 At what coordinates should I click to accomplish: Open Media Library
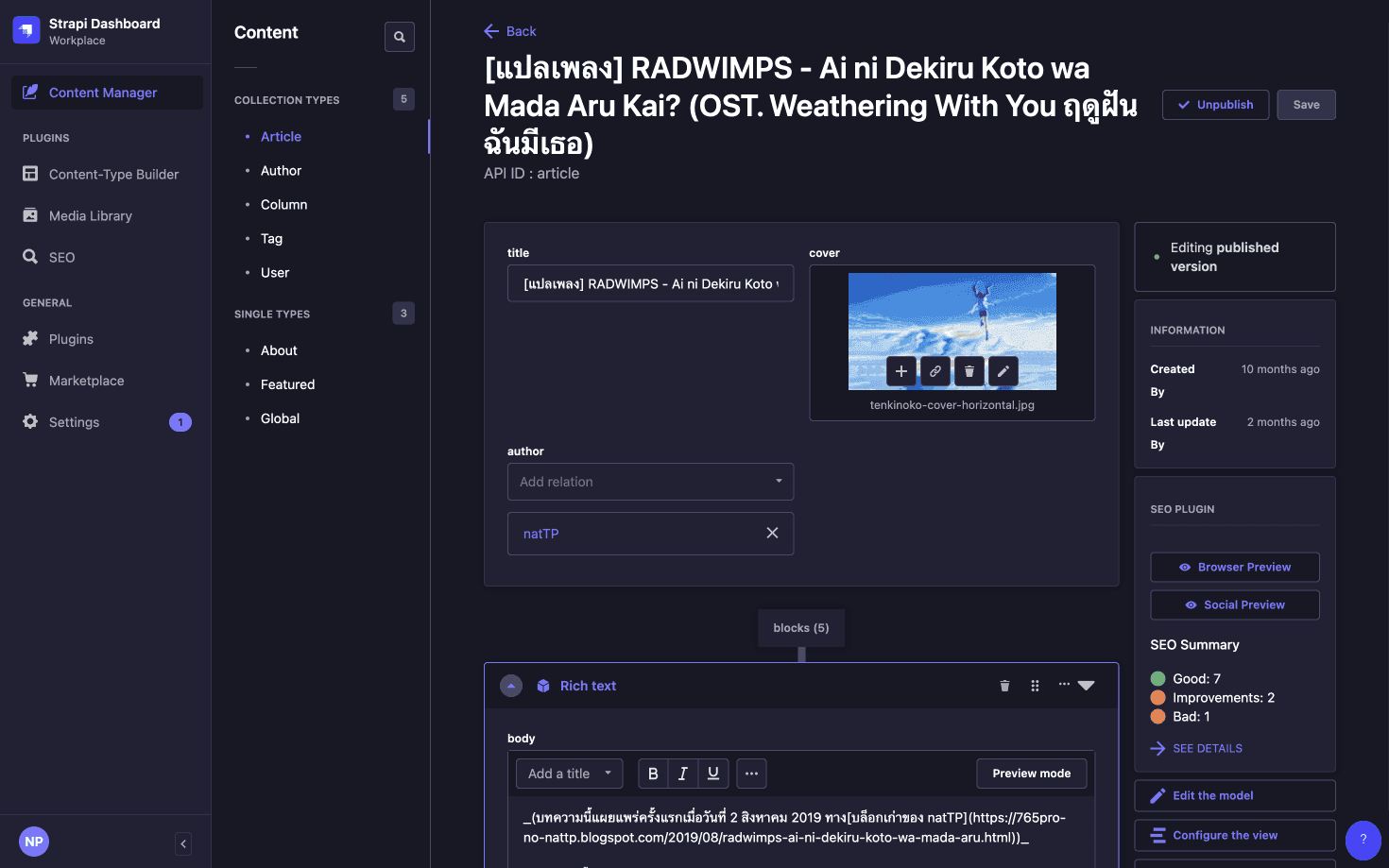pyautogui.click(x=90, y=215)
